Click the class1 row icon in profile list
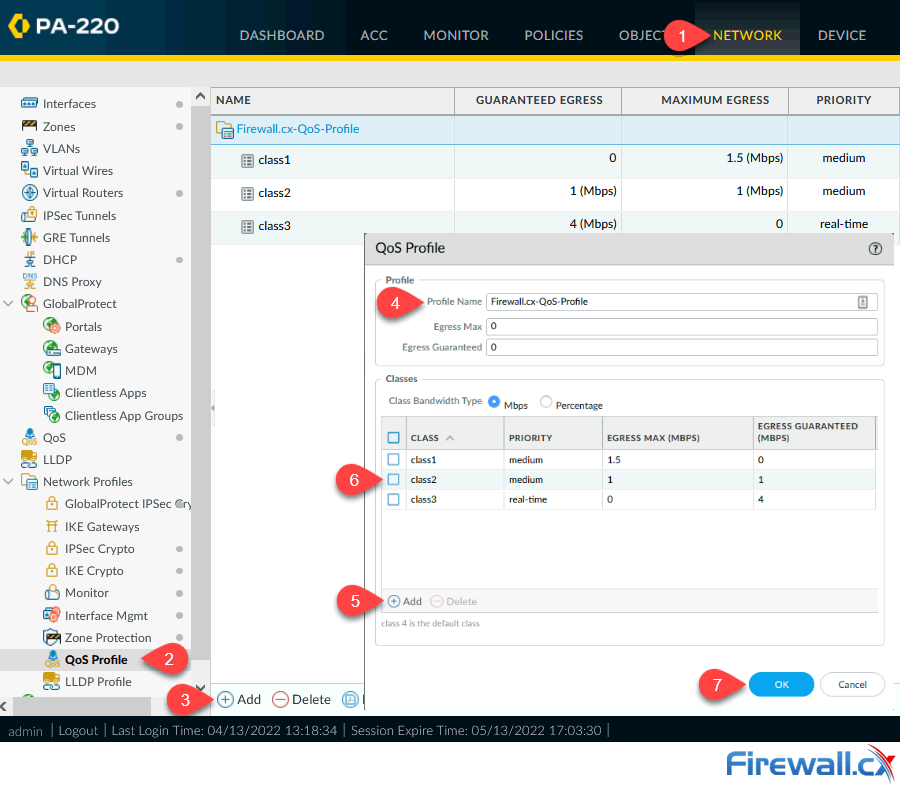The height and width of the screenshot is (785, 900). [247, 161]
